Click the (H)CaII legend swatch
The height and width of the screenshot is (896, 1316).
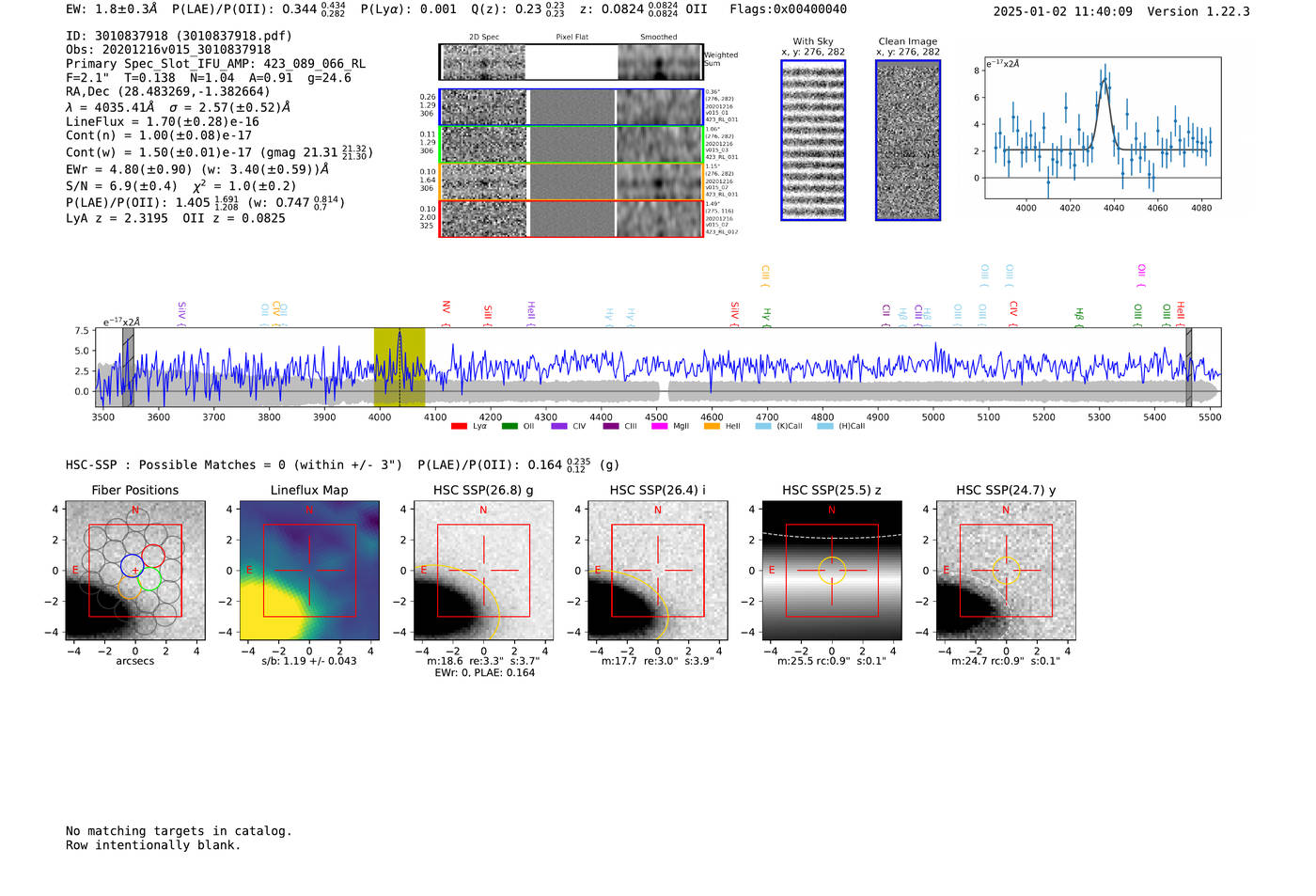click(x=825, y=426)
